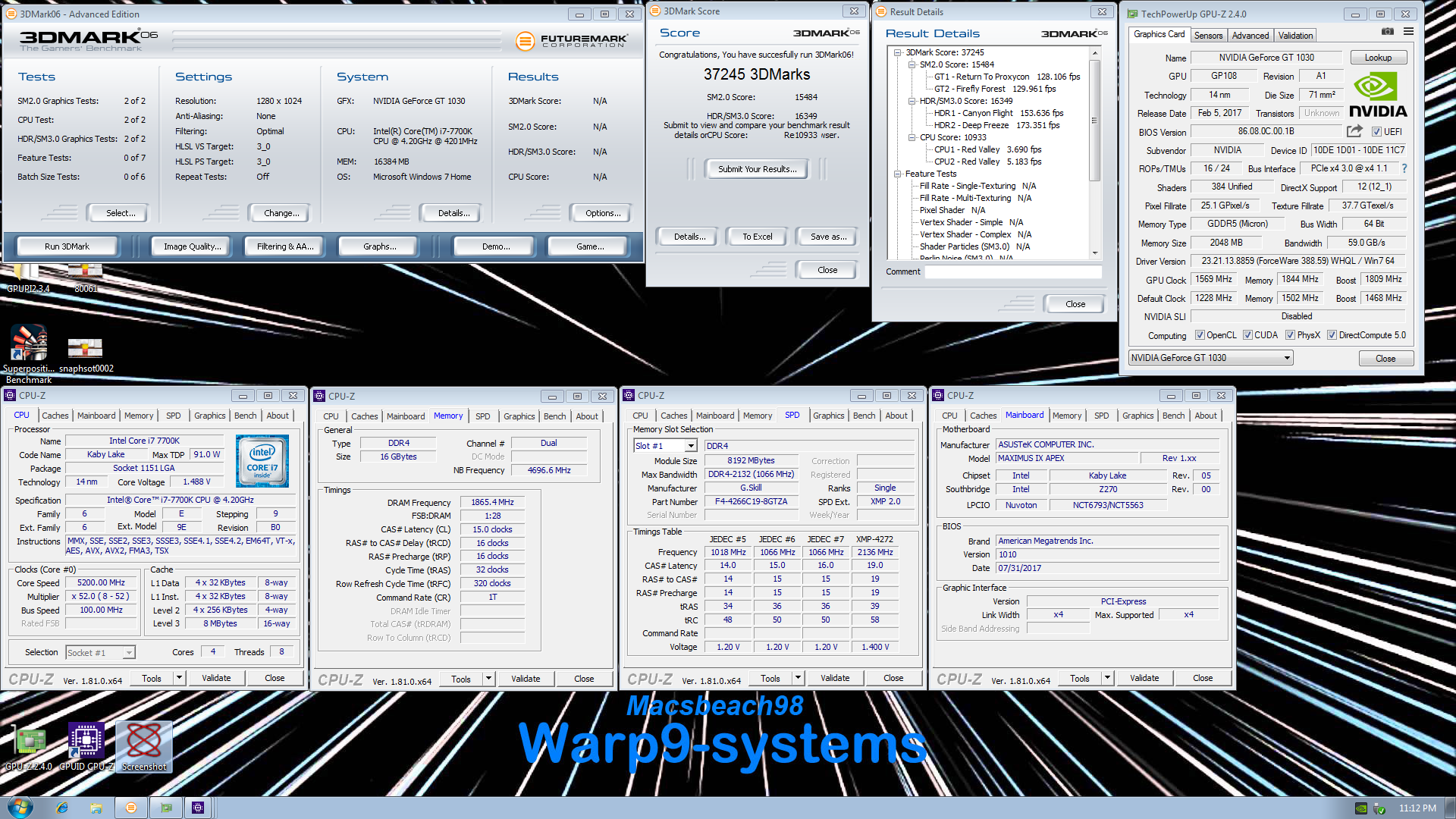Image resolution: width=1456 pixels, height=819 pixels.
Task: Click the Futuremark Corporation logo in 3DMark06
Action: coord(571,41)
